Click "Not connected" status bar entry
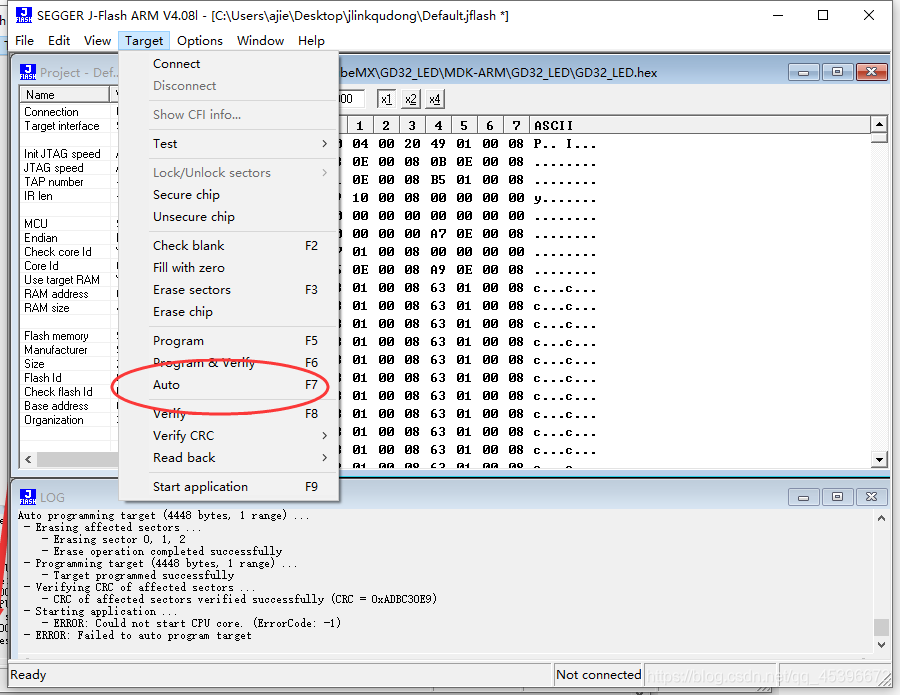The height and width of the screenshot is (695, 900). pyautogui.click(x=598, y=675)
